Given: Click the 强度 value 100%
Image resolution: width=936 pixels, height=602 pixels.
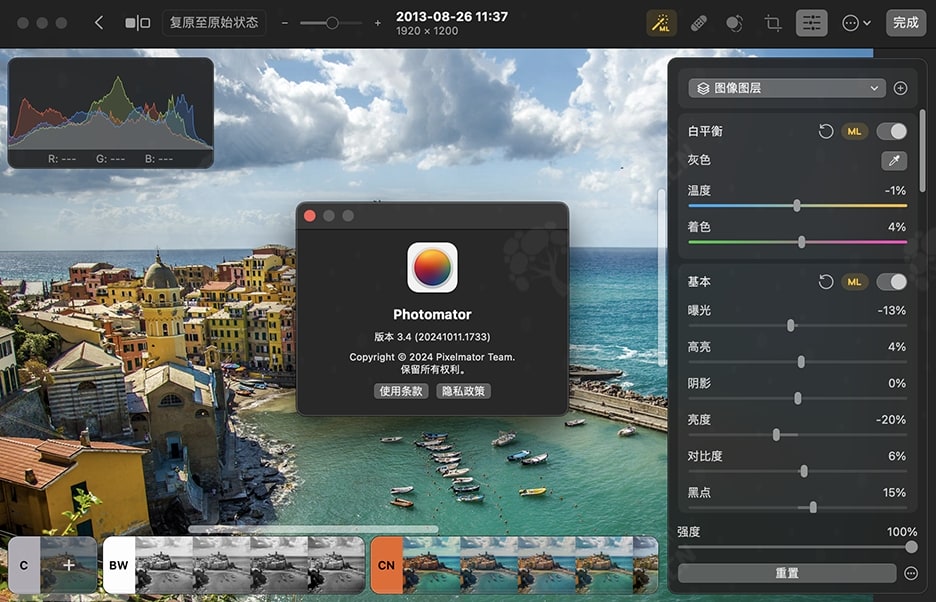Looking at the screenshot, I should click(901, 532).
